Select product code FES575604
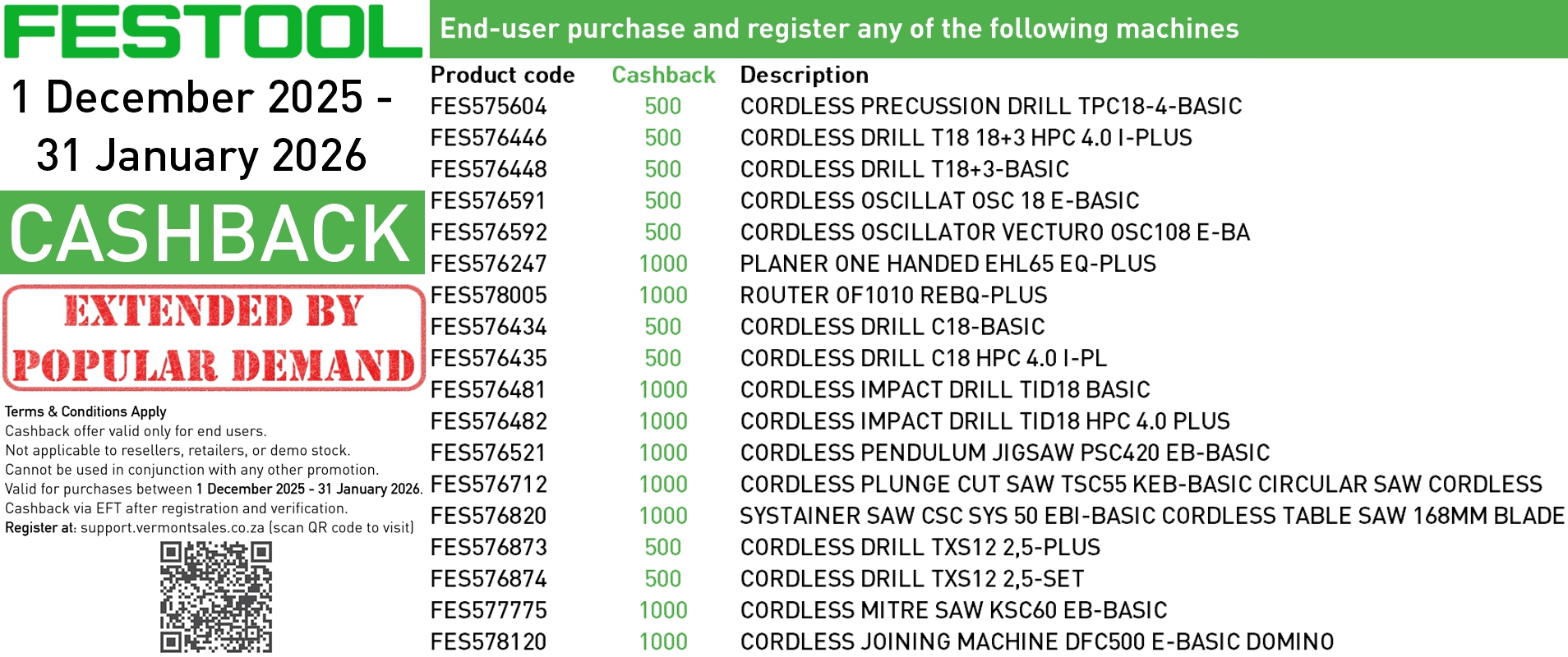 (x=488, y=107)
